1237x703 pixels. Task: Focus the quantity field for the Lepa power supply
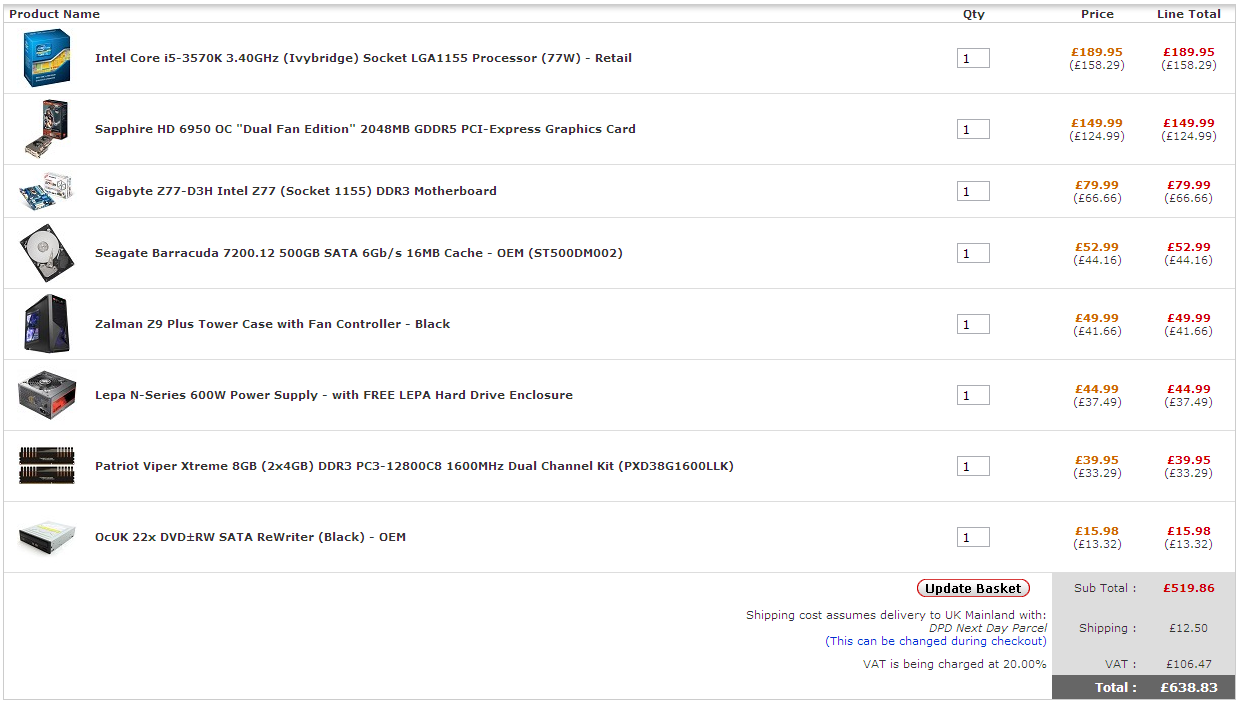(x=972, y=396)
